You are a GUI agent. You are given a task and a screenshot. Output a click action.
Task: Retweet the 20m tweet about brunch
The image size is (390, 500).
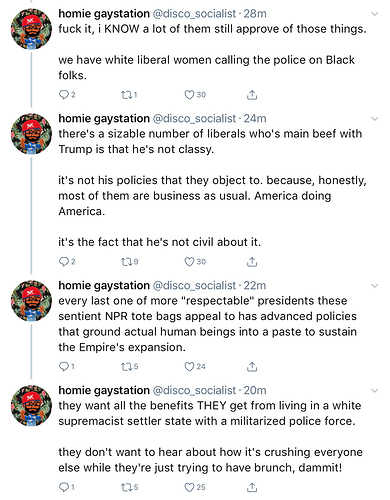pos(127,487)
